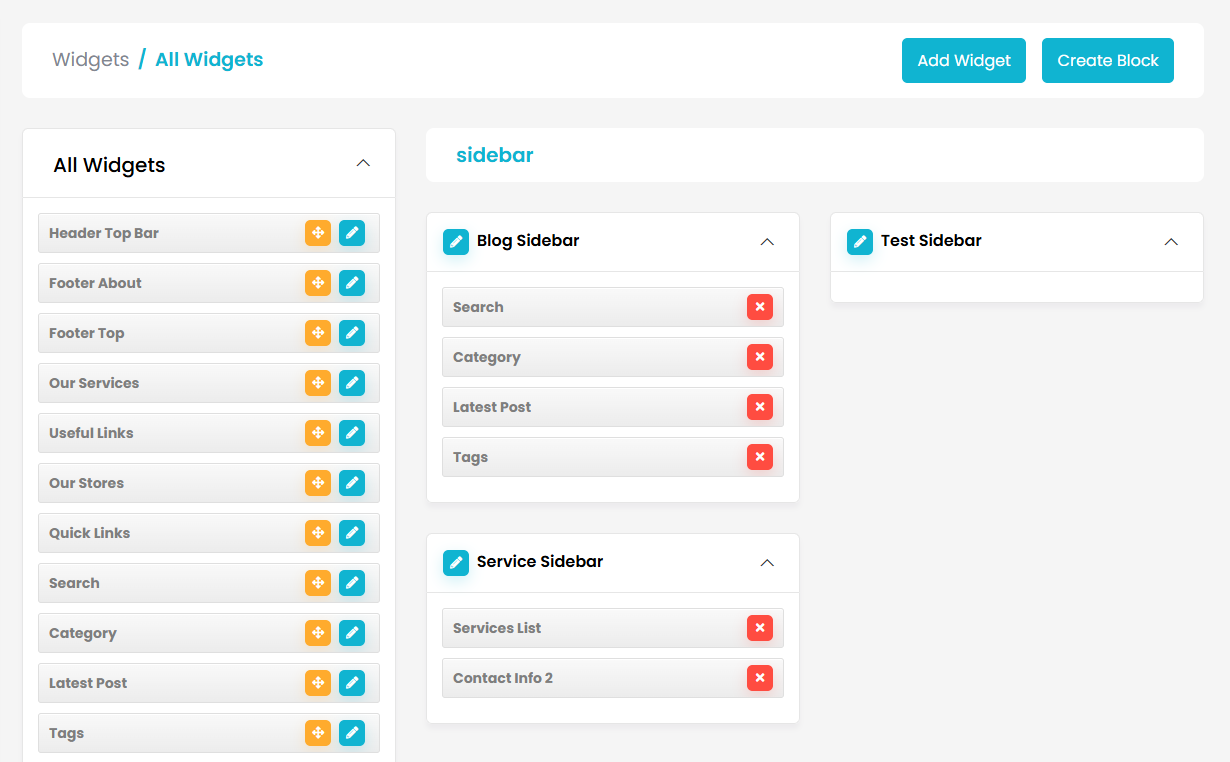
Task: Delete the Latest Post widget from Blog Sidebar
Action: pyautogui.click(x=760, y=407)
